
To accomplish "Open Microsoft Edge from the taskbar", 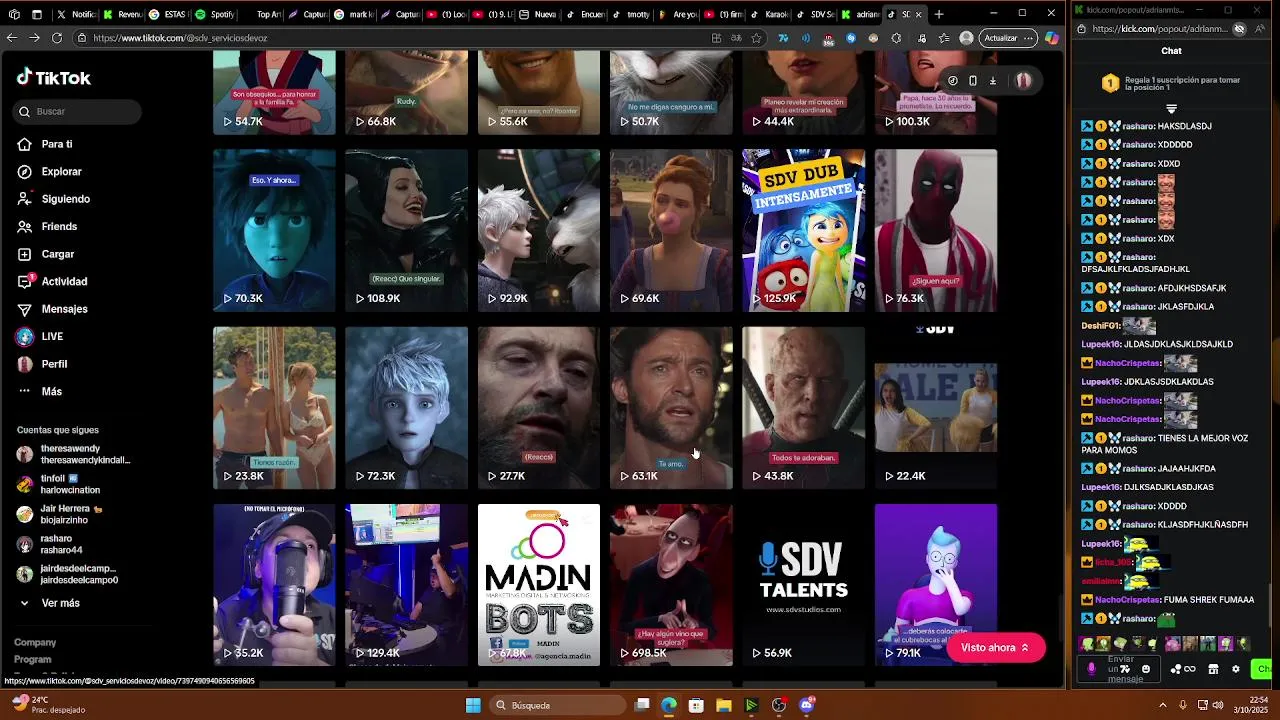I will (668, 705).
